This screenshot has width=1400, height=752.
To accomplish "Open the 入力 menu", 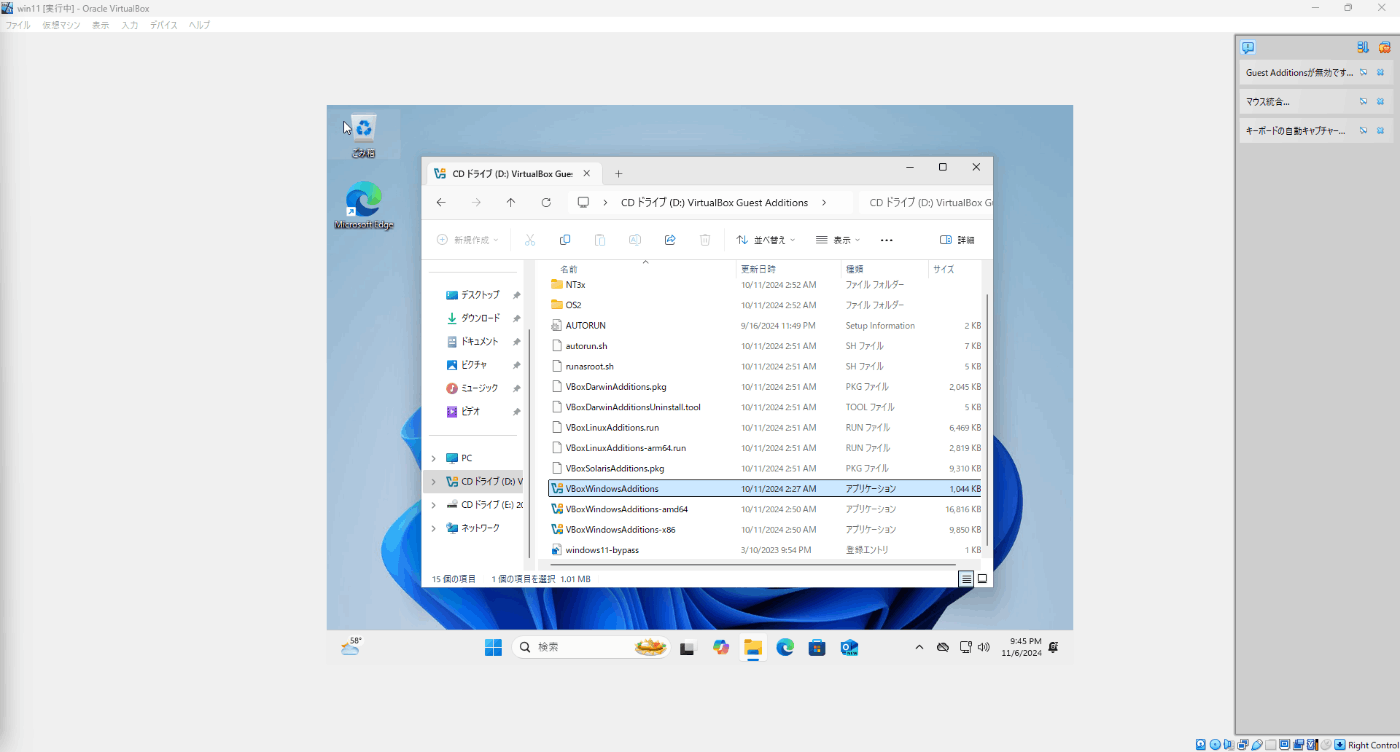I will pos(130,25).
